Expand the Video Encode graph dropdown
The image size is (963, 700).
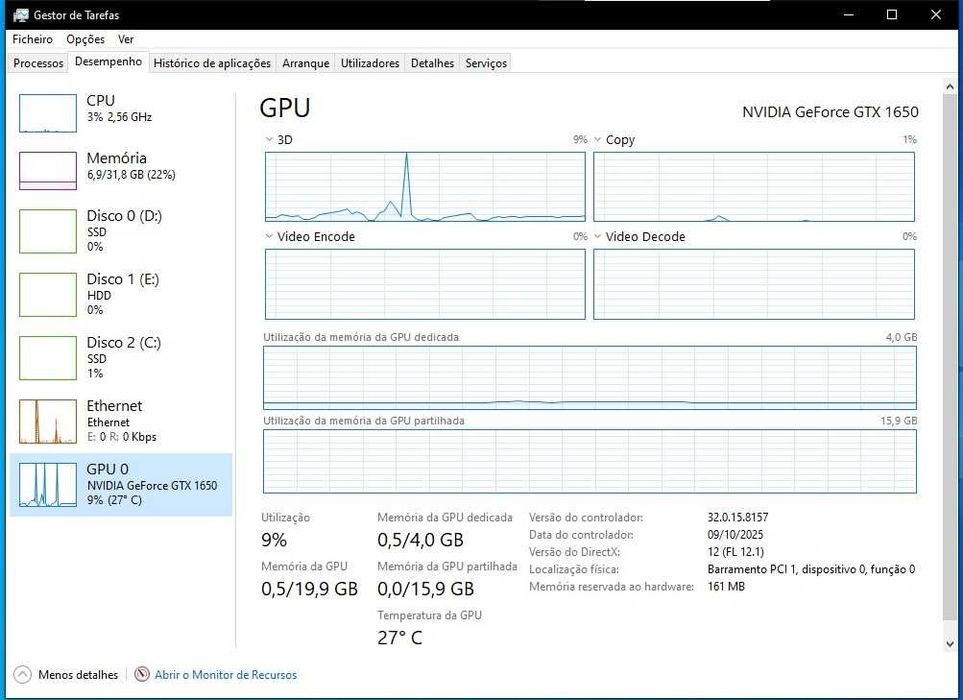270,237
